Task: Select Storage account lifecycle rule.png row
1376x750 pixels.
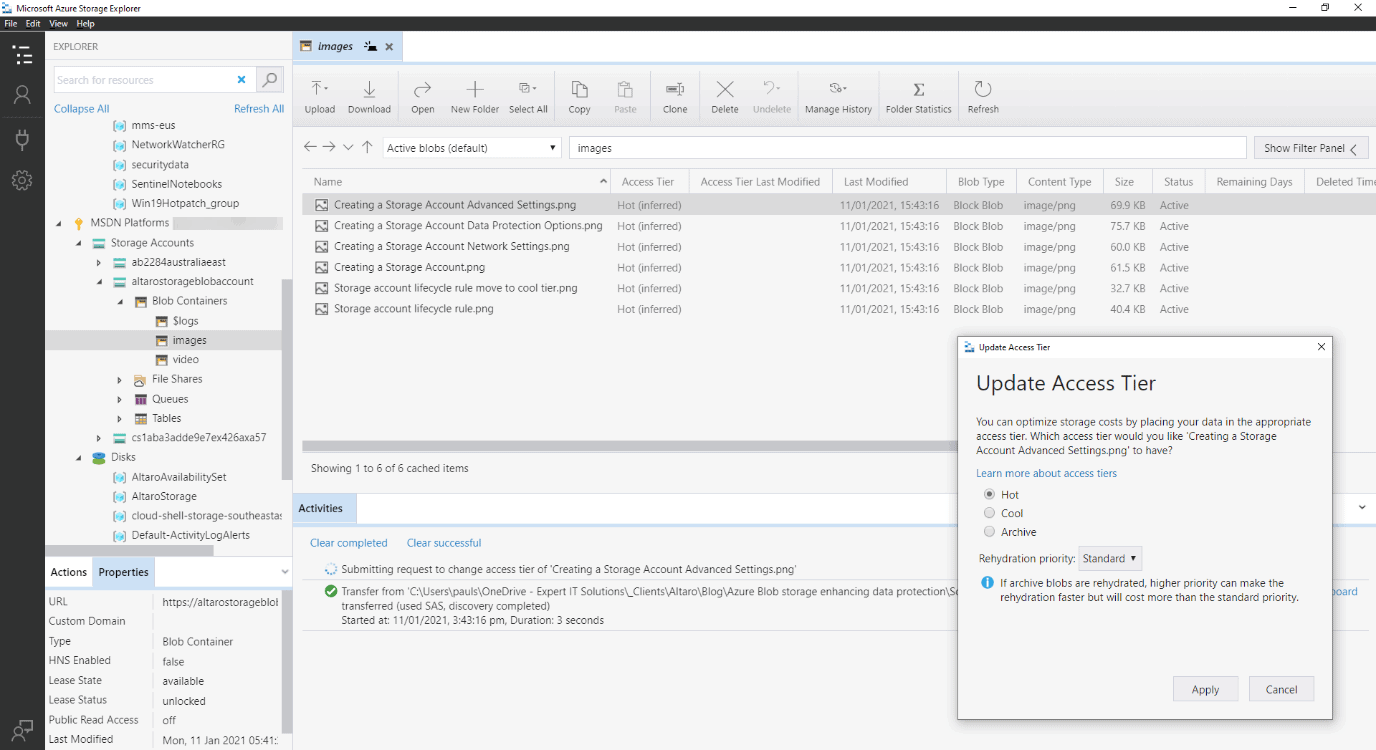Action: tap(838, 309)
